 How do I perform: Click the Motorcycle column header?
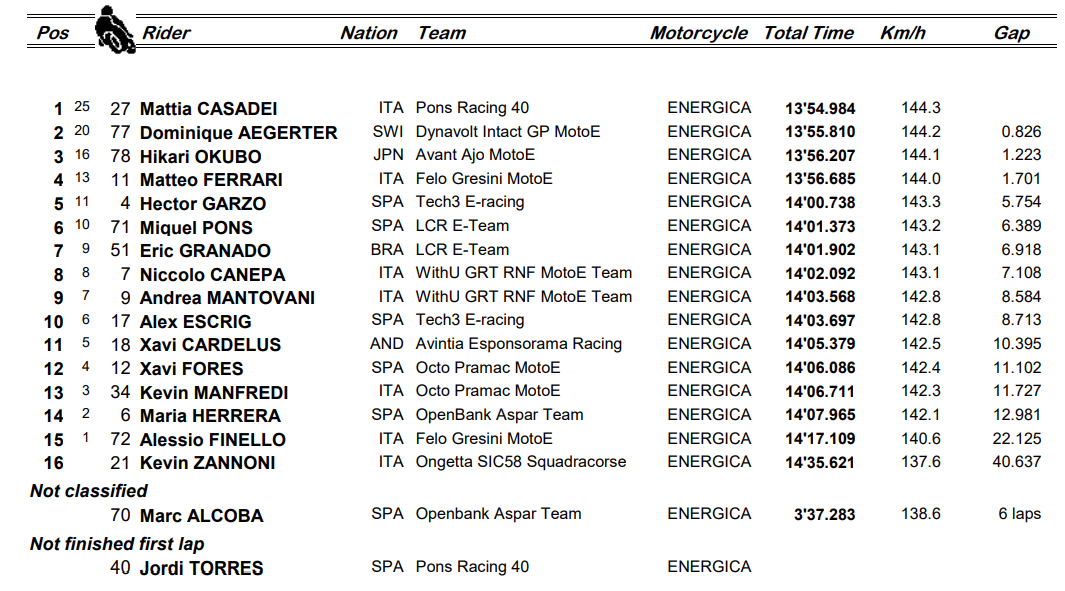pyautogui.click(x=699, y=33)
